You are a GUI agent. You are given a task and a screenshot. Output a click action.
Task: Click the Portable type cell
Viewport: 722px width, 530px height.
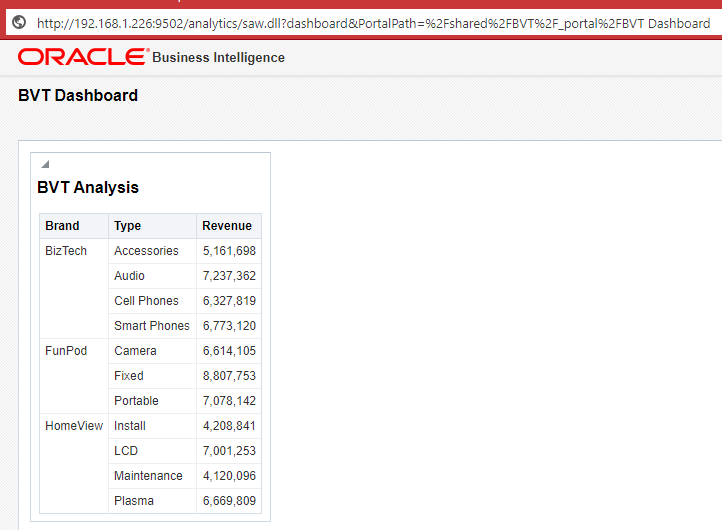[152, 401]
